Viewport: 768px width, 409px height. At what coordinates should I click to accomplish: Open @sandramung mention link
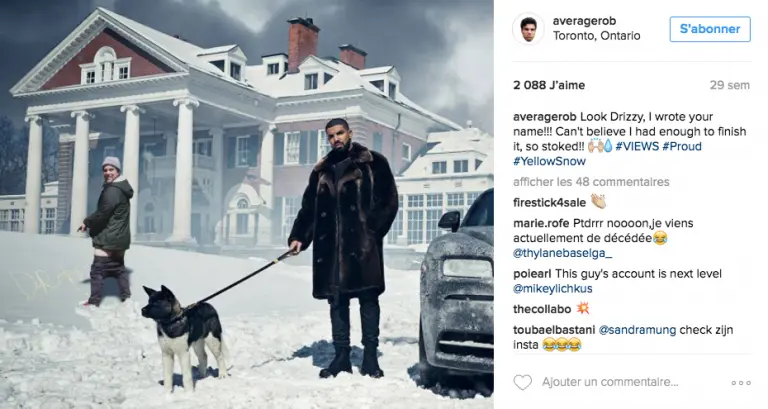point(637,330)
